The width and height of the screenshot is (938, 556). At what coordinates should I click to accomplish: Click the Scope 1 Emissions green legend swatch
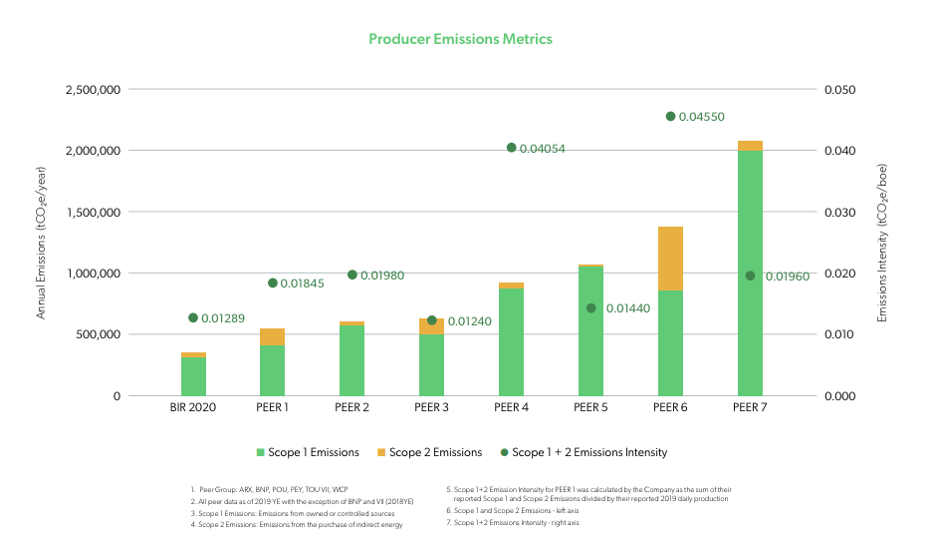pos(262,452)
